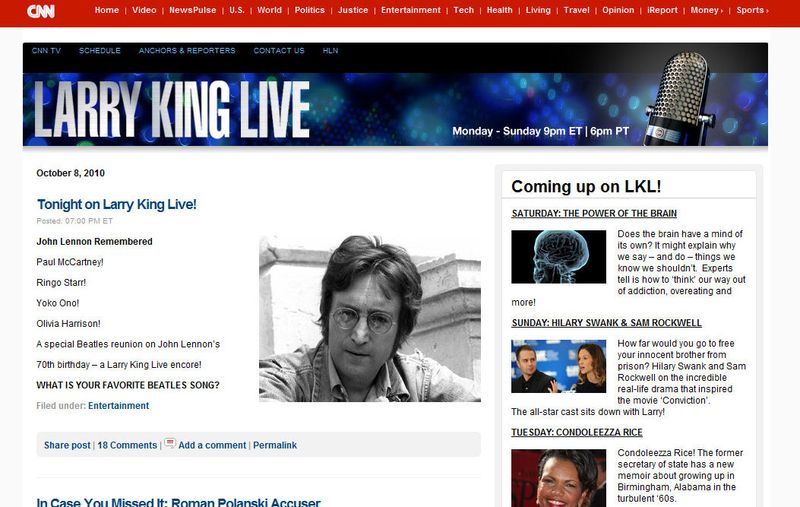The image size is (800, 507).
Task: Click the 'Ringo Starr!' line
Action: pyautogui.click(x=61, y=282)
